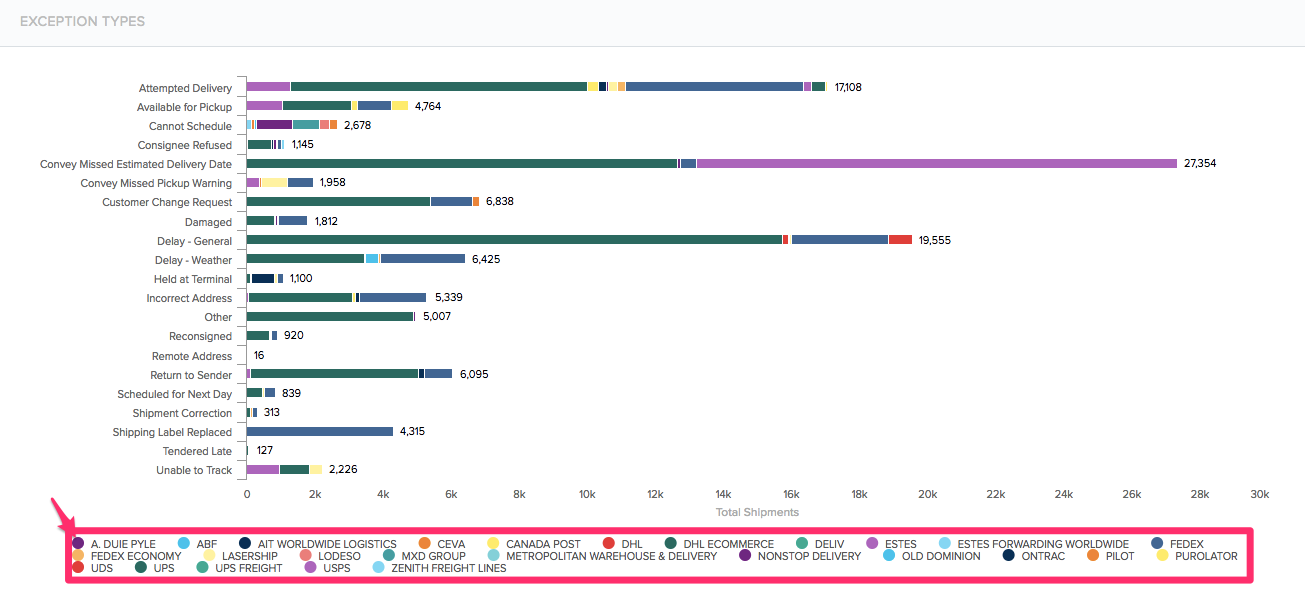Click the 6,838 total value label
This screenshot has height=590, width=1305.
pos(500,202)
